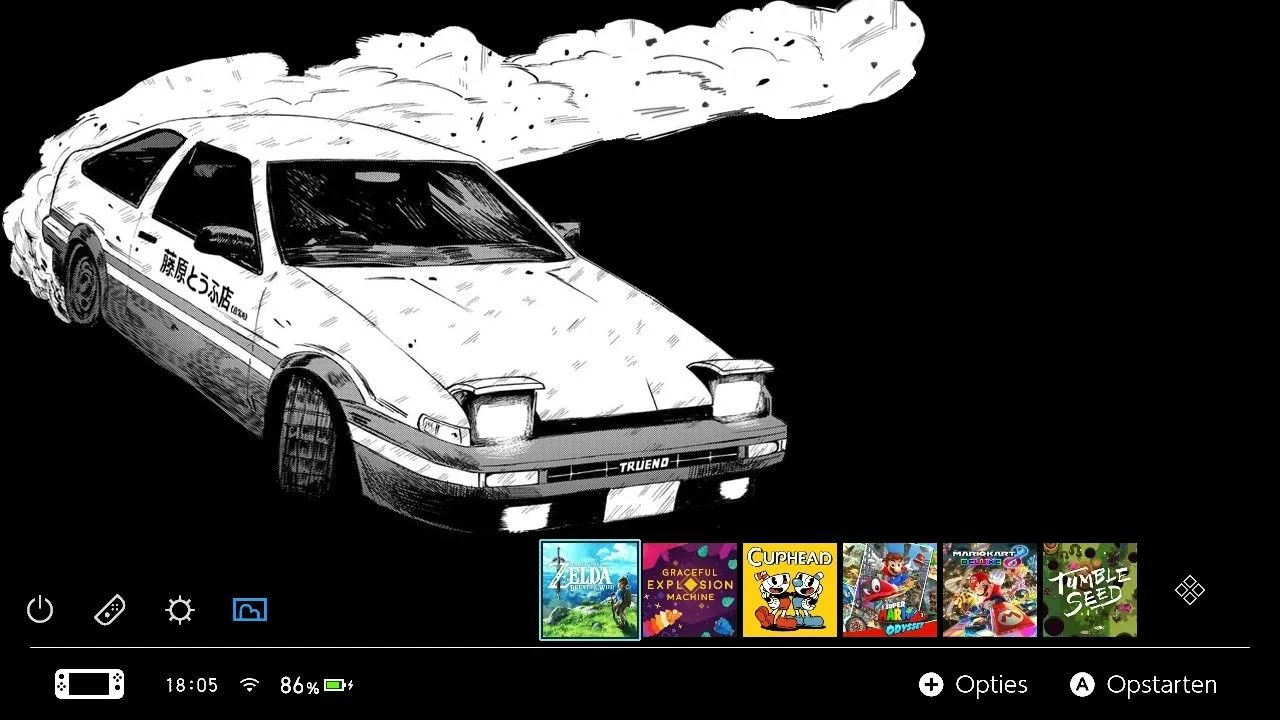
Task: Select the TumbleSeed game tile
Action: pyautogui.click(x=1090, y=590)
